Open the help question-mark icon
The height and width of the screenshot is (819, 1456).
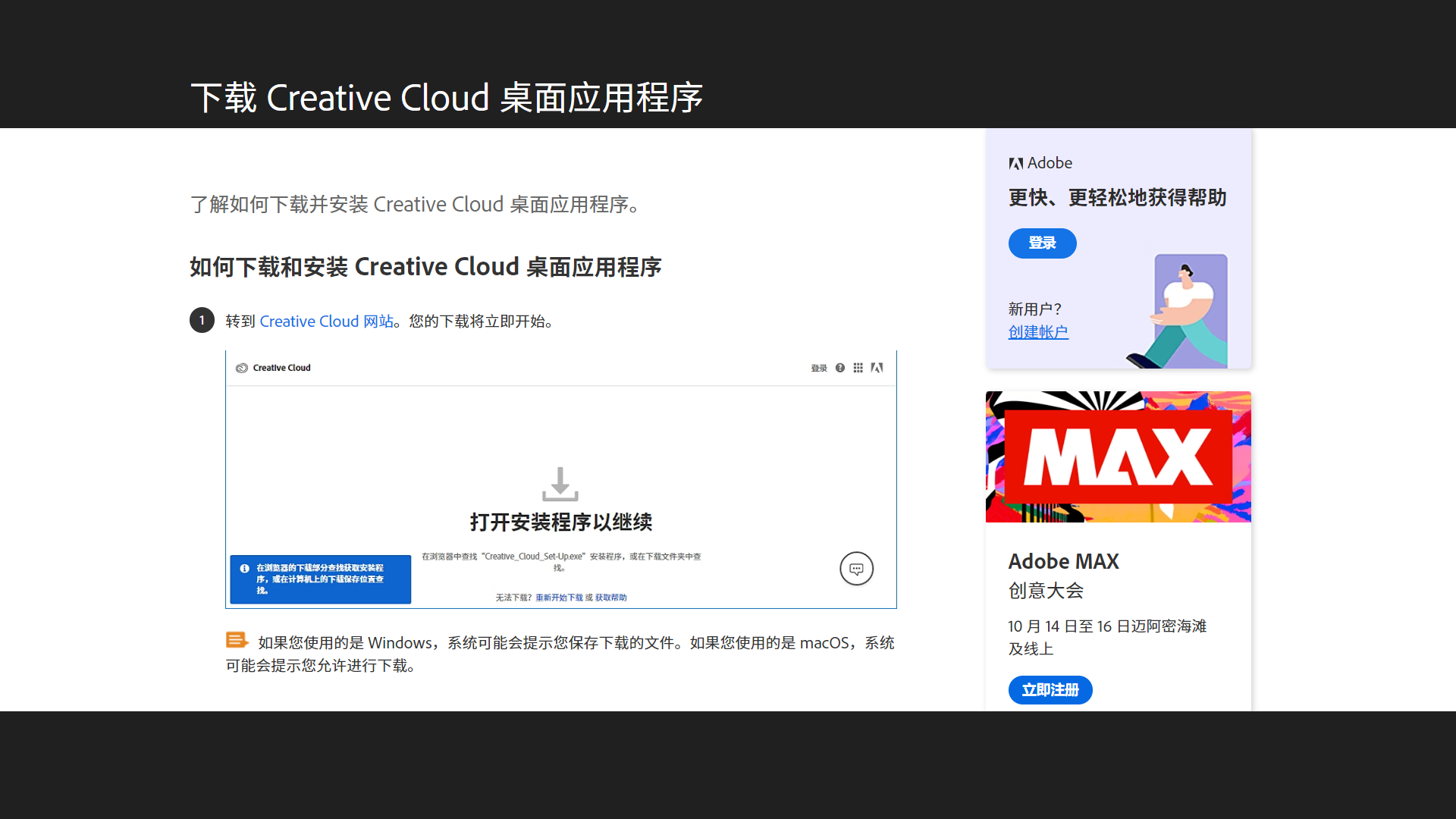[x=840, y=368]
